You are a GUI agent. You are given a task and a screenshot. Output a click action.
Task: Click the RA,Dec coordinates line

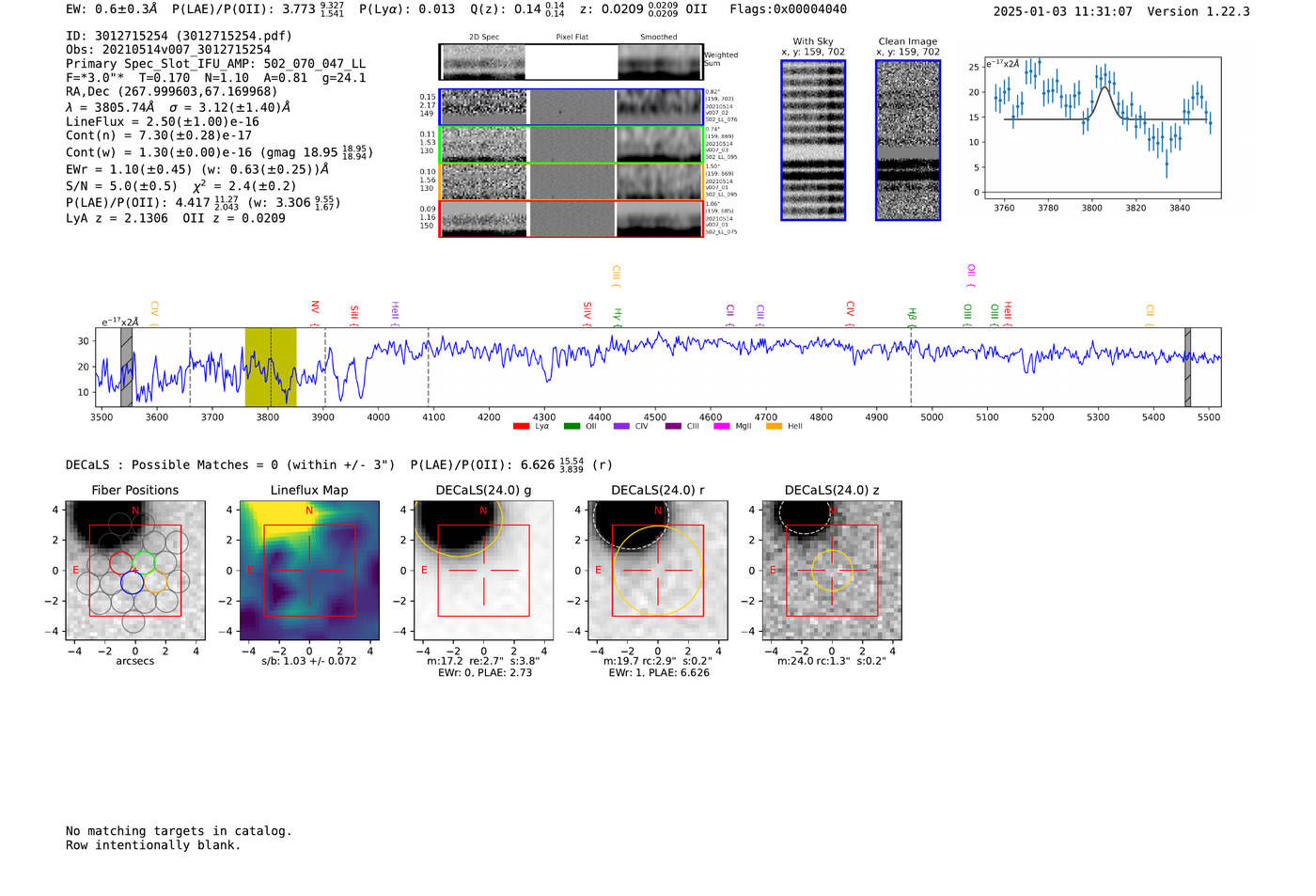[172, 92]
